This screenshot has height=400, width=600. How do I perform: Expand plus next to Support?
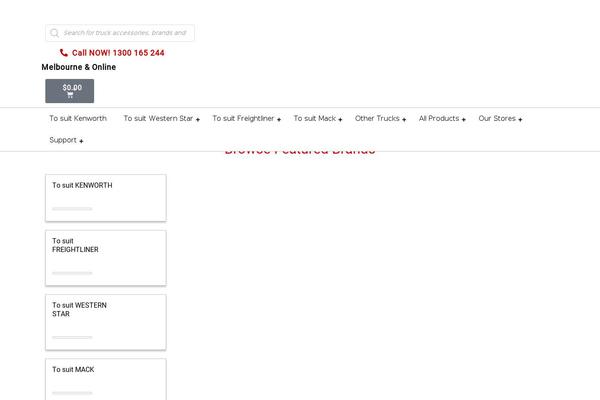click(x=81, y=141)
